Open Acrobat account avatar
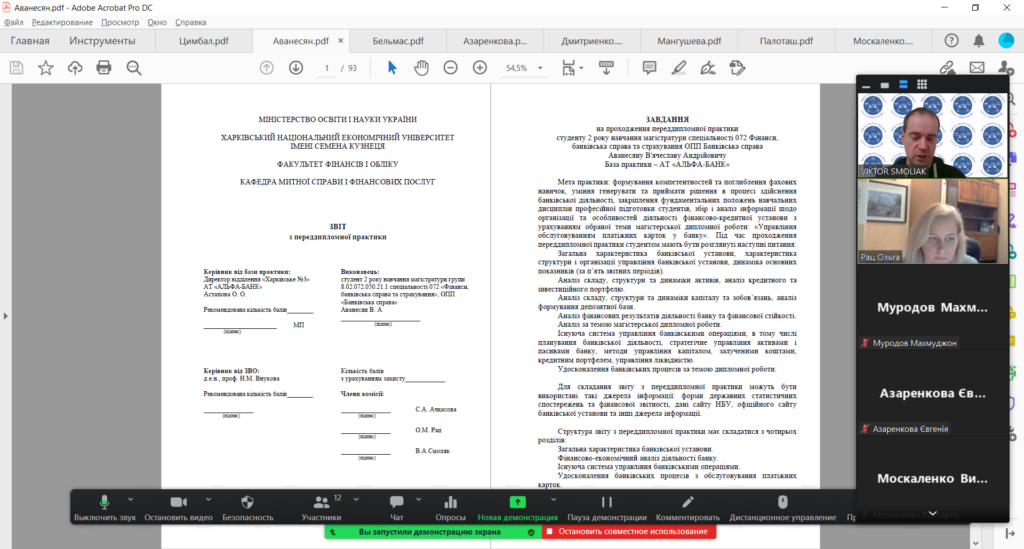The image size is (1024, 549). click(x=1006, y=40)
